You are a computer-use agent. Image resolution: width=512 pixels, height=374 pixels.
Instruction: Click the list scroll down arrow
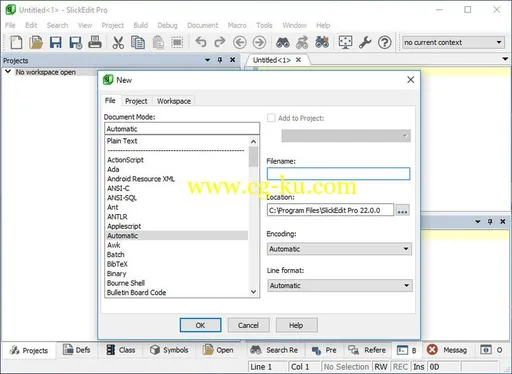pos(253,292)
